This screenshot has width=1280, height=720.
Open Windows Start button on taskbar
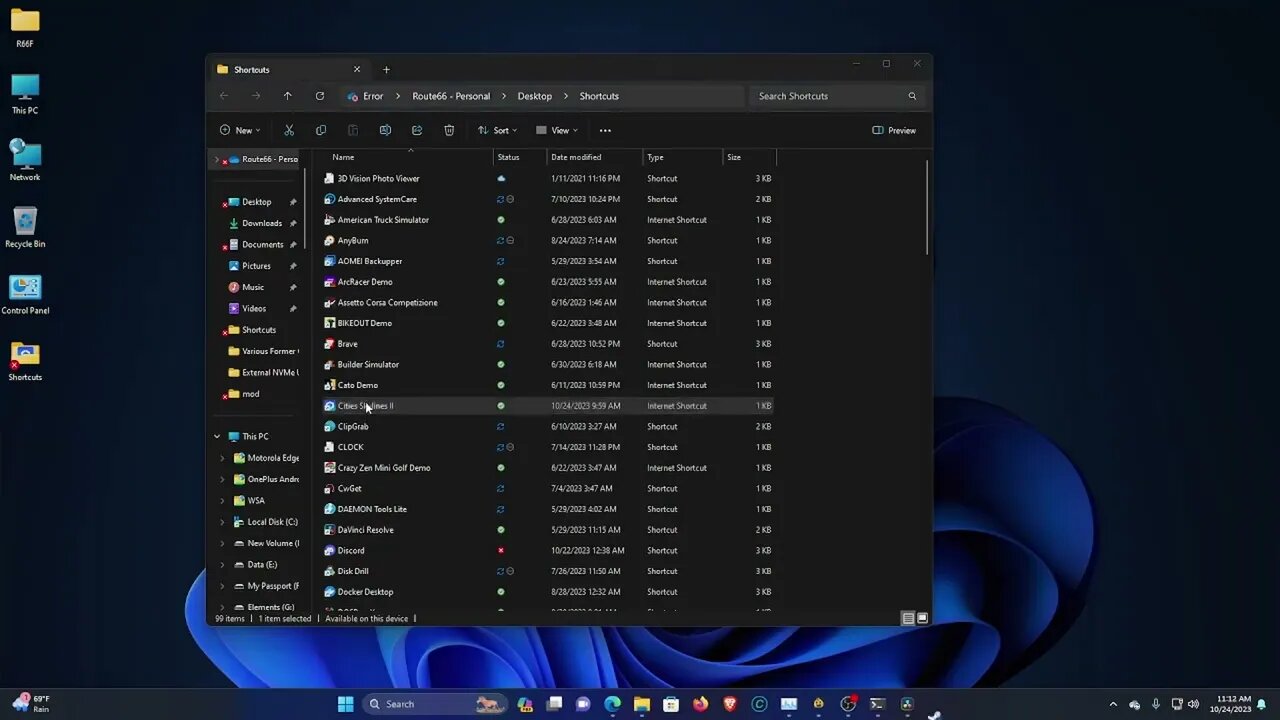pyautogui.click(x=346, y=704)
